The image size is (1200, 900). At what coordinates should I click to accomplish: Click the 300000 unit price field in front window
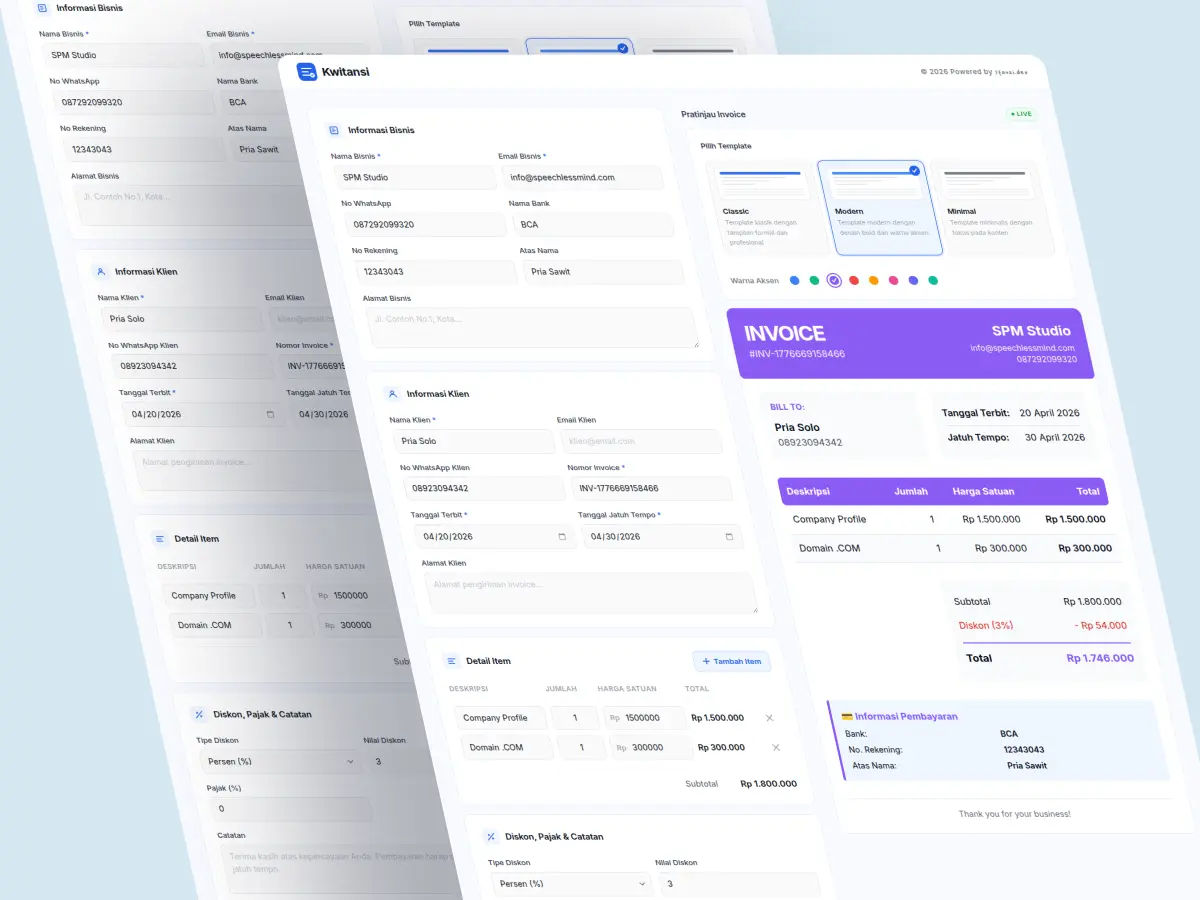[651, 747]
